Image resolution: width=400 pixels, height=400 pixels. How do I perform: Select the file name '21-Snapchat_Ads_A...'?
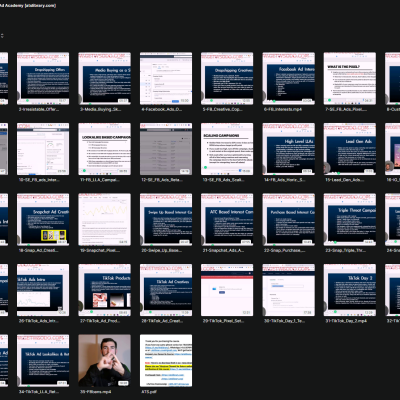click(x=223, y=250)
